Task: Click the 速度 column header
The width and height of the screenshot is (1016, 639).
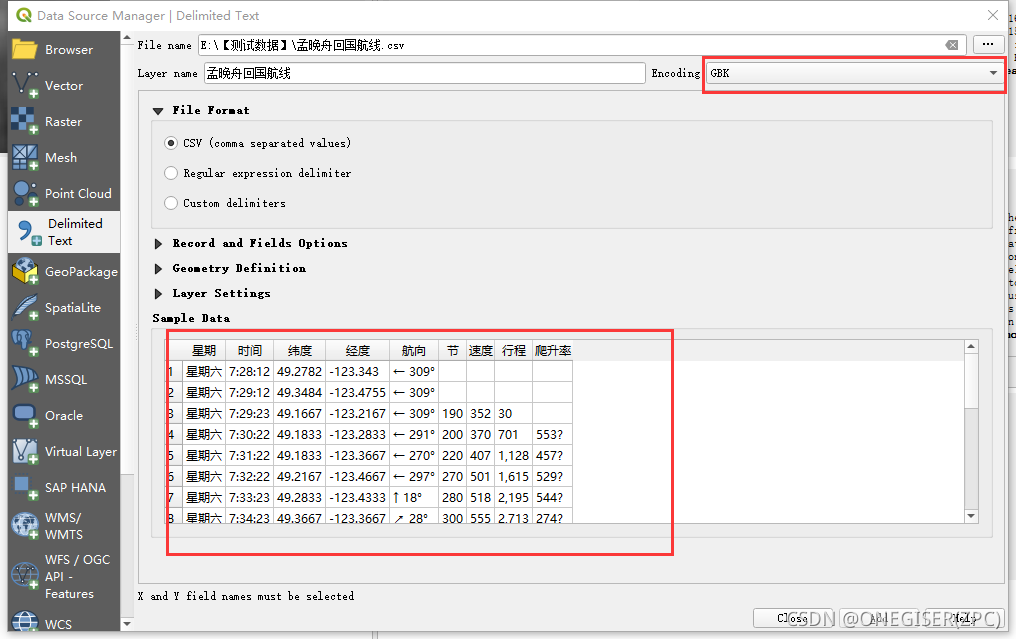Action: click(481, 351)
